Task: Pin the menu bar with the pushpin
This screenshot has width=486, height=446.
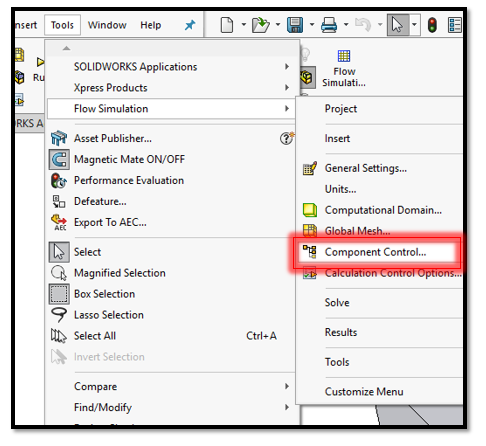Action: [190, 25]
